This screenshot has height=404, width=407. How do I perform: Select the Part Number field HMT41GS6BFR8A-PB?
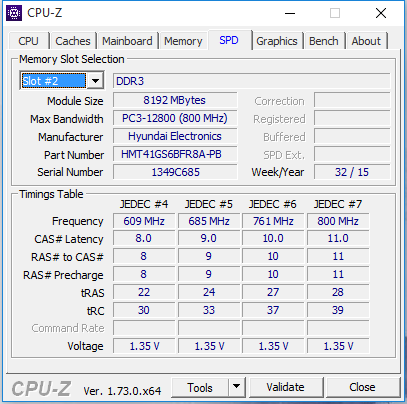175,154
